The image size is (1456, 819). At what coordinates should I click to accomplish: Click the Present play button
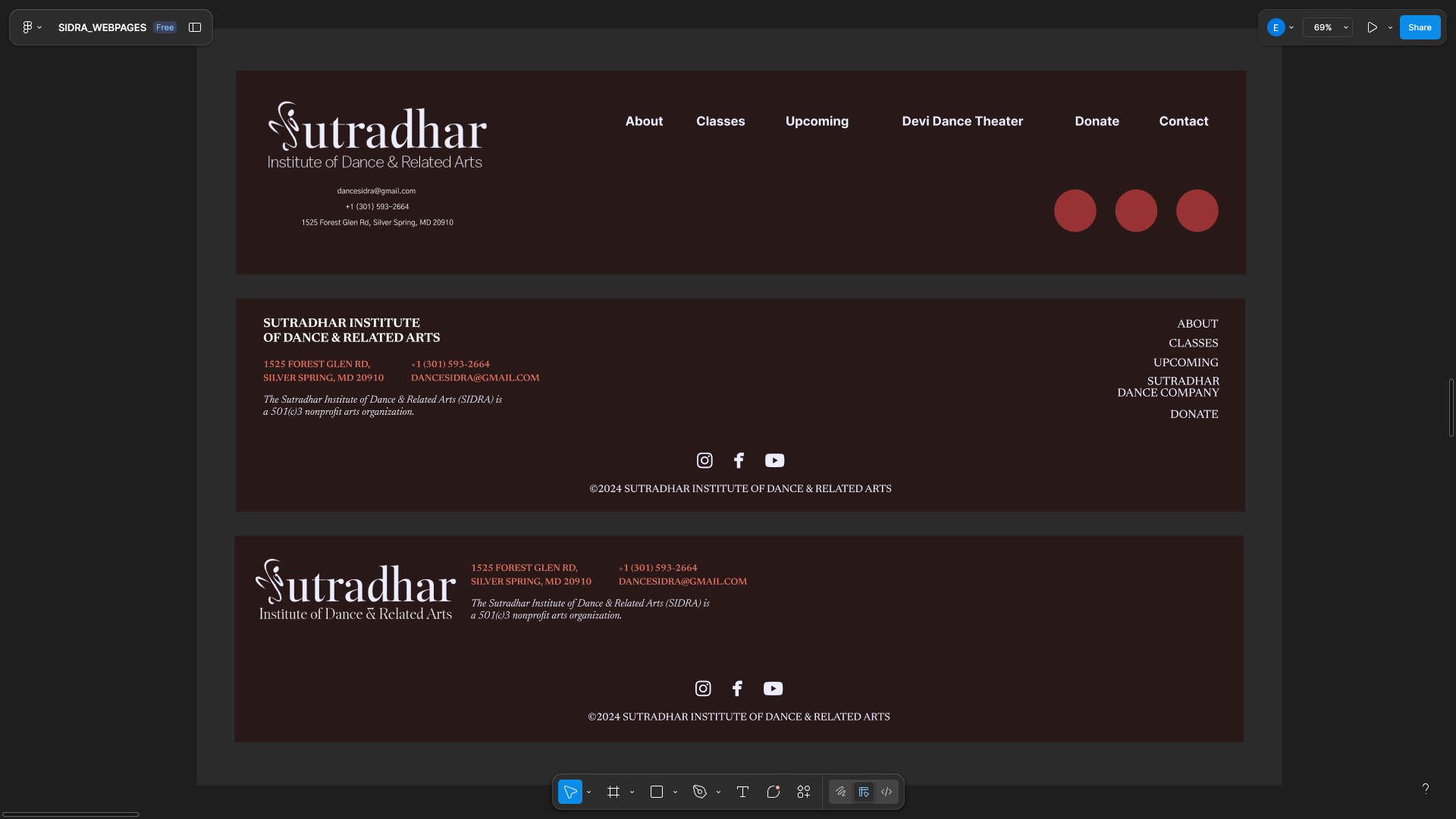(1373, 27)
